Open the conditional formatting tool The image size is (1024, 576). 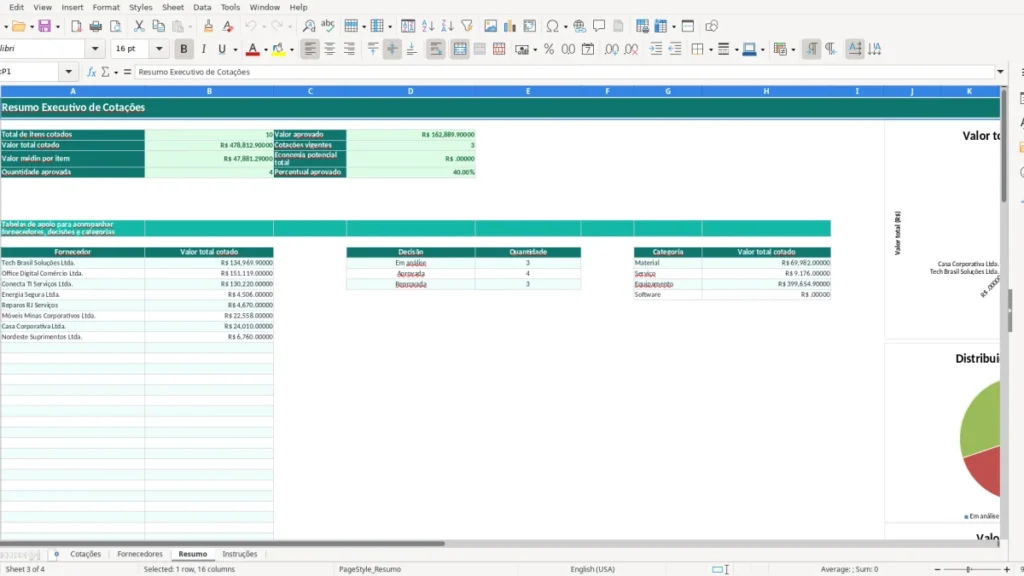tap(780, 49)
